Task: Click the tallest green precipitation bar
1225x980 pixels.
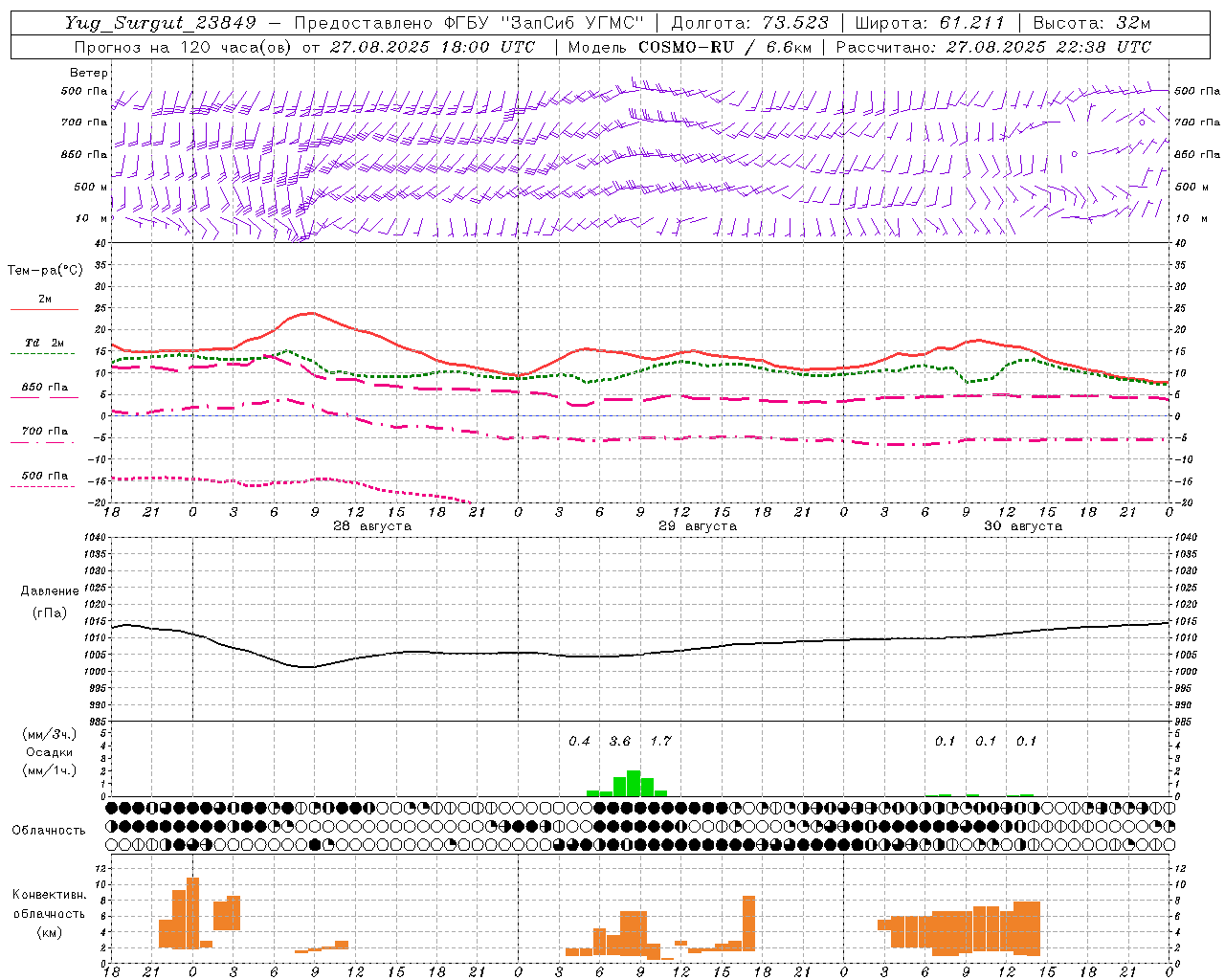Action: tap(634, 783)
